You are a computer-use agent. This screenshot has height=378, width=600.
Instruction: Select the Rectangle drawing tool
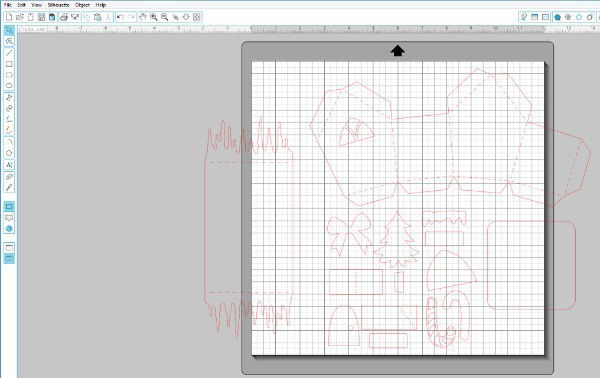point(9,64)
